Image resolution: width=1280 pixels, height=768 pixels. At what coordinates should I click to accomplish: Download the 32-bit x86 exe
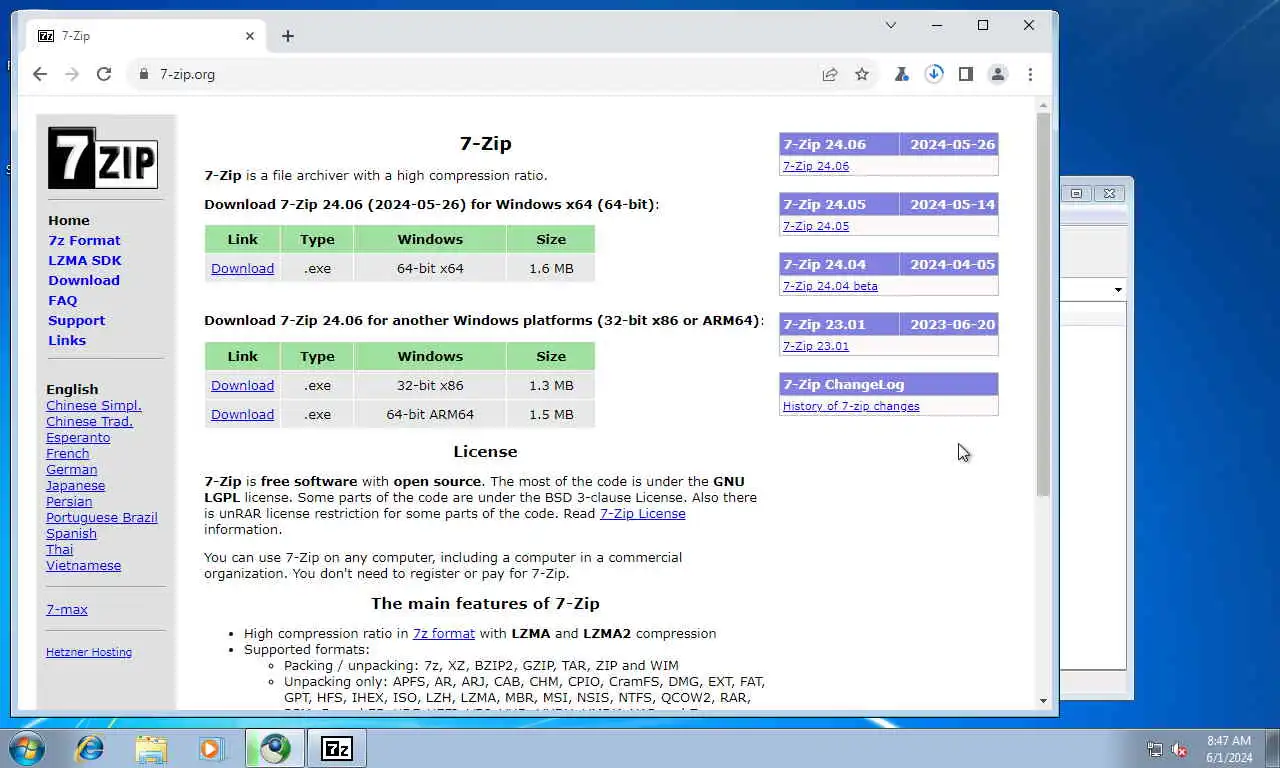[x=242, y=385]
